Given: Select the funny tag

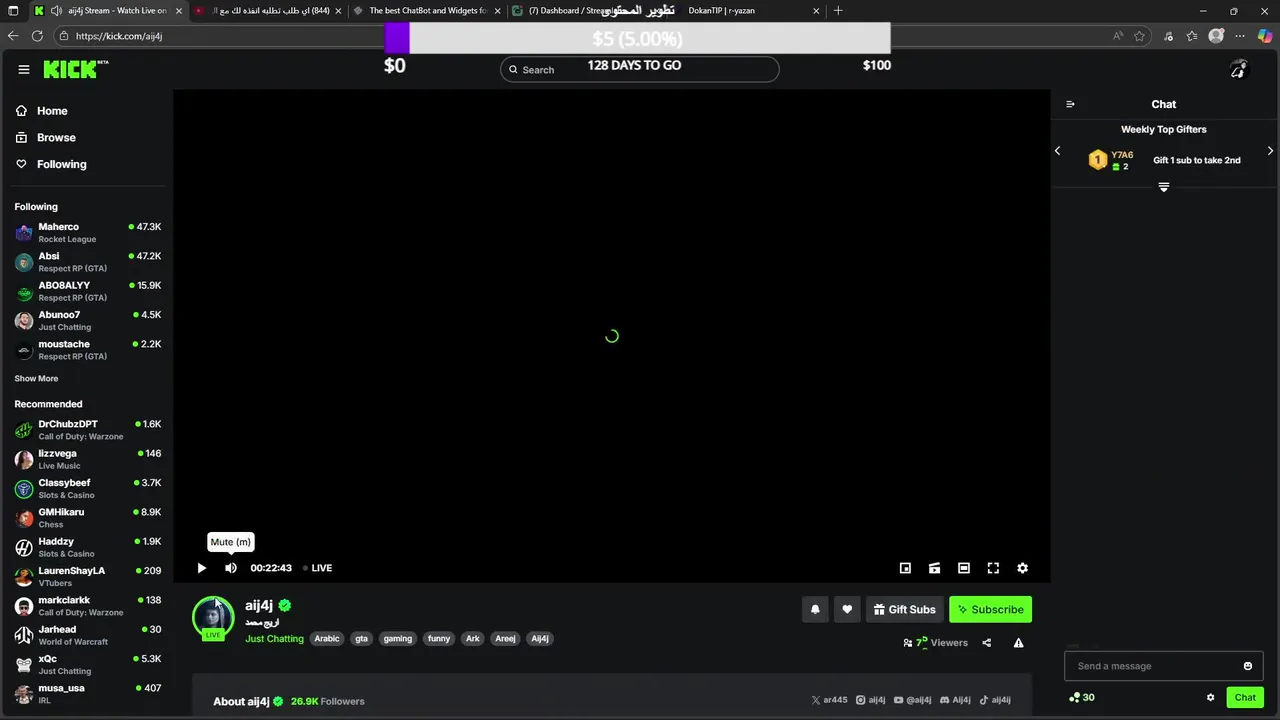Looking at the screenshot, I should point(439,639).
